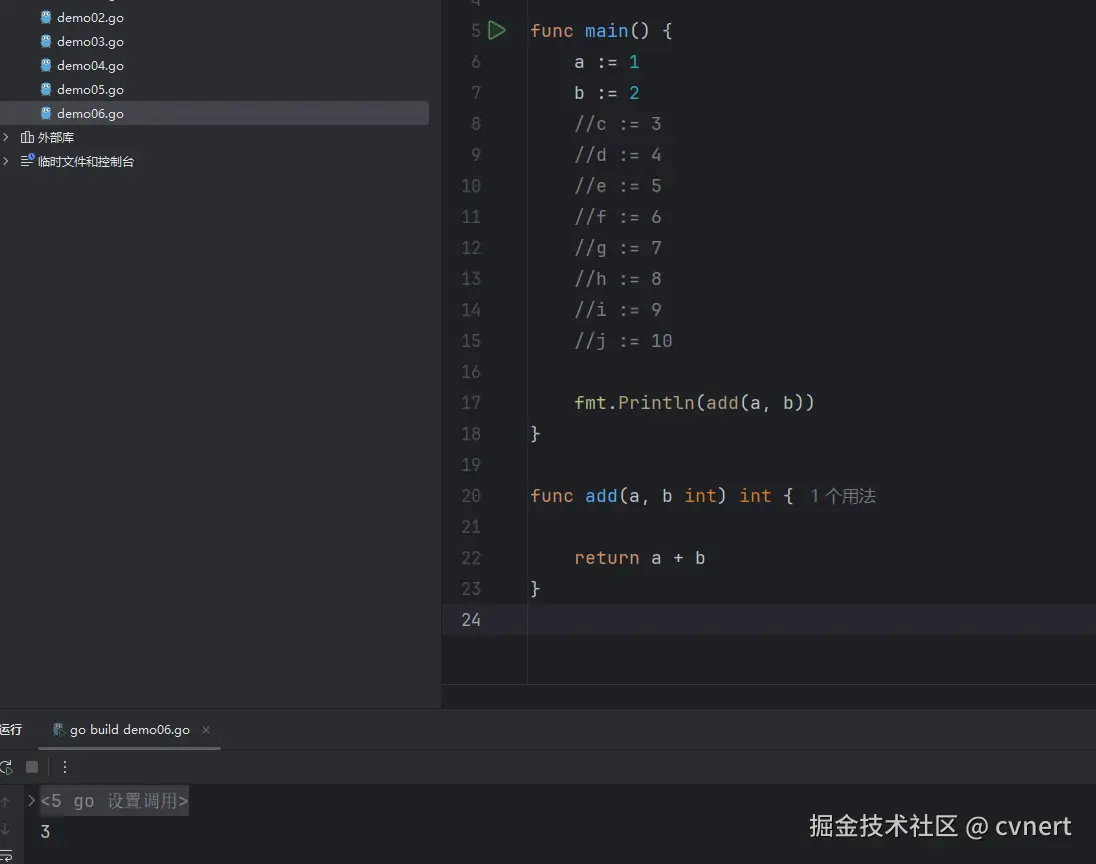This screenshot has height=864, width=1096.
Task: Click the a := 1 assignment
Action: [x=607, y=62]
